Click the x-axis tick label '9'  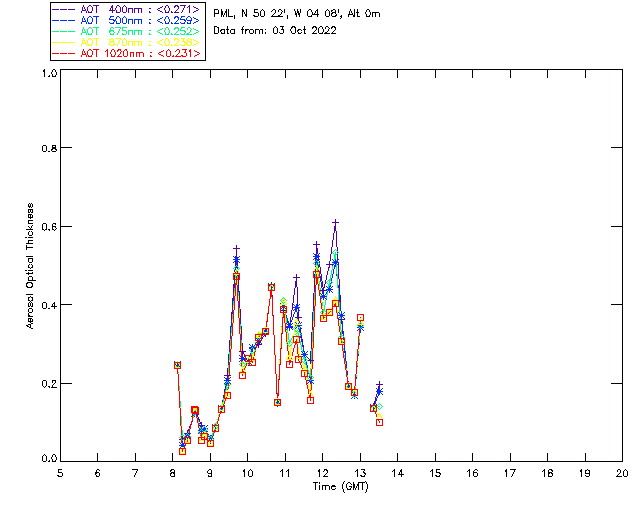click(210, 473)
